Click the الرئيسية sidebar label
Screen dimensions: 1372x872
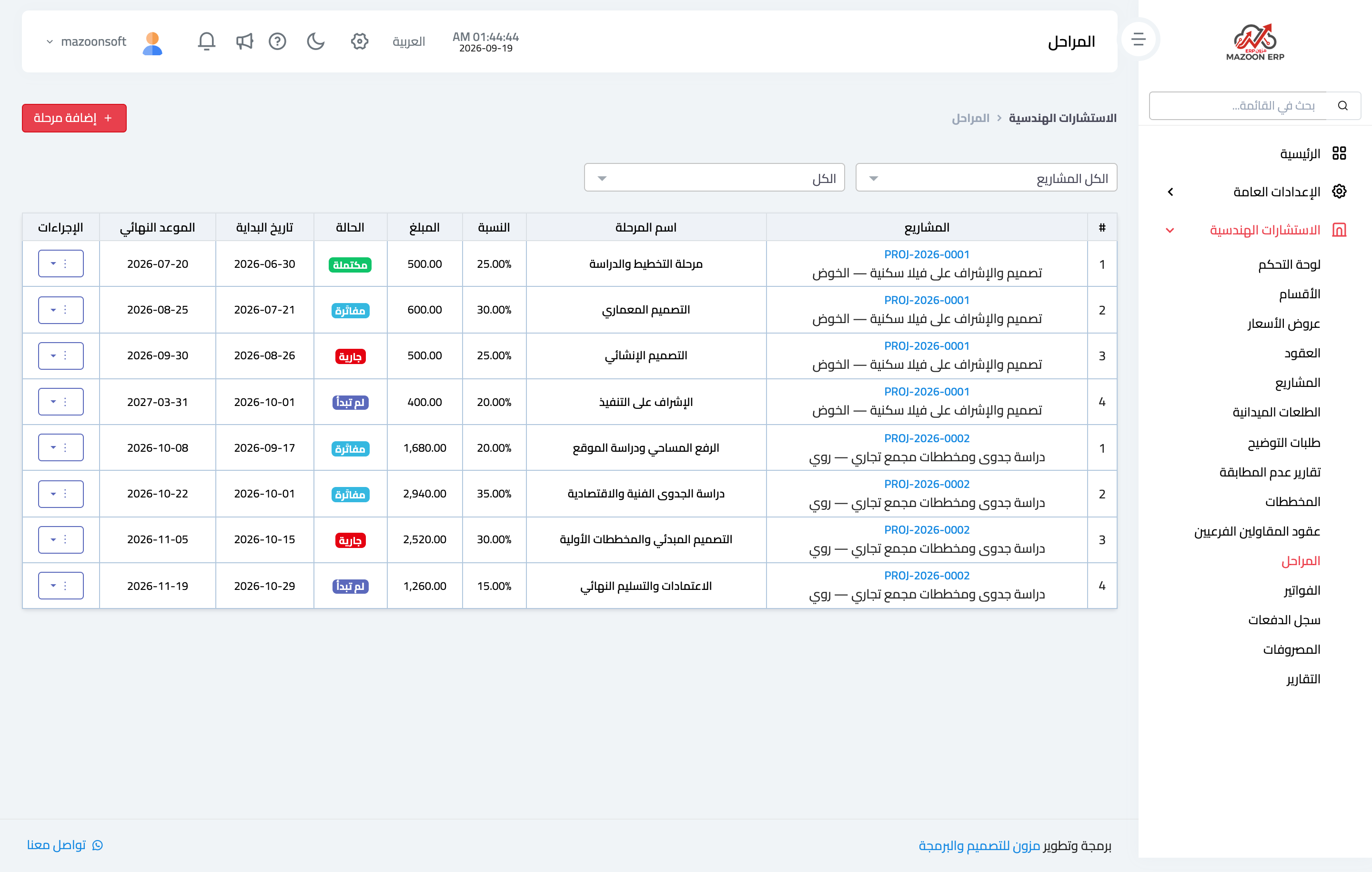click(1300, 154)
